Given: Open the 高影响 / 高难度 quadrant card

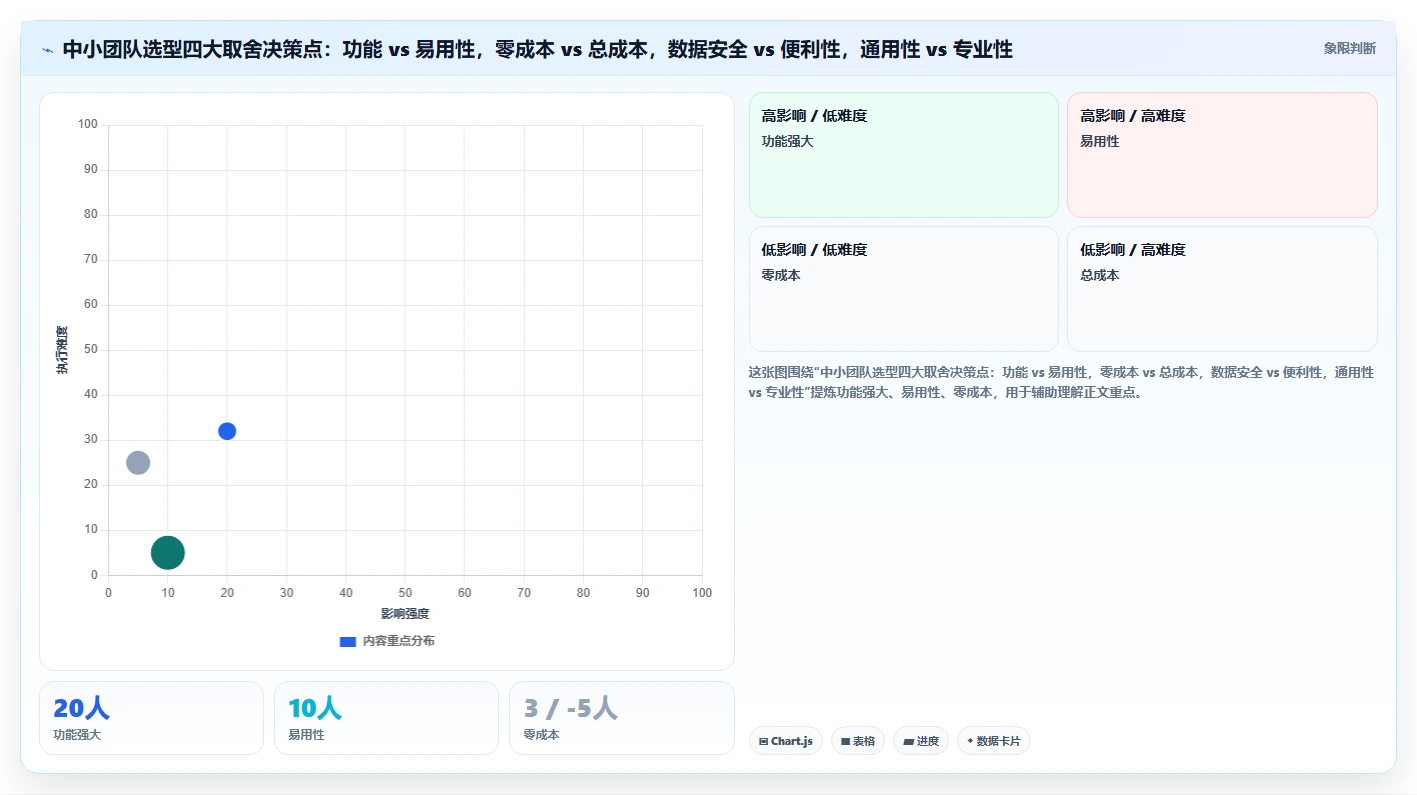Looking at the screenshot, I should [x=1222, y=155].
